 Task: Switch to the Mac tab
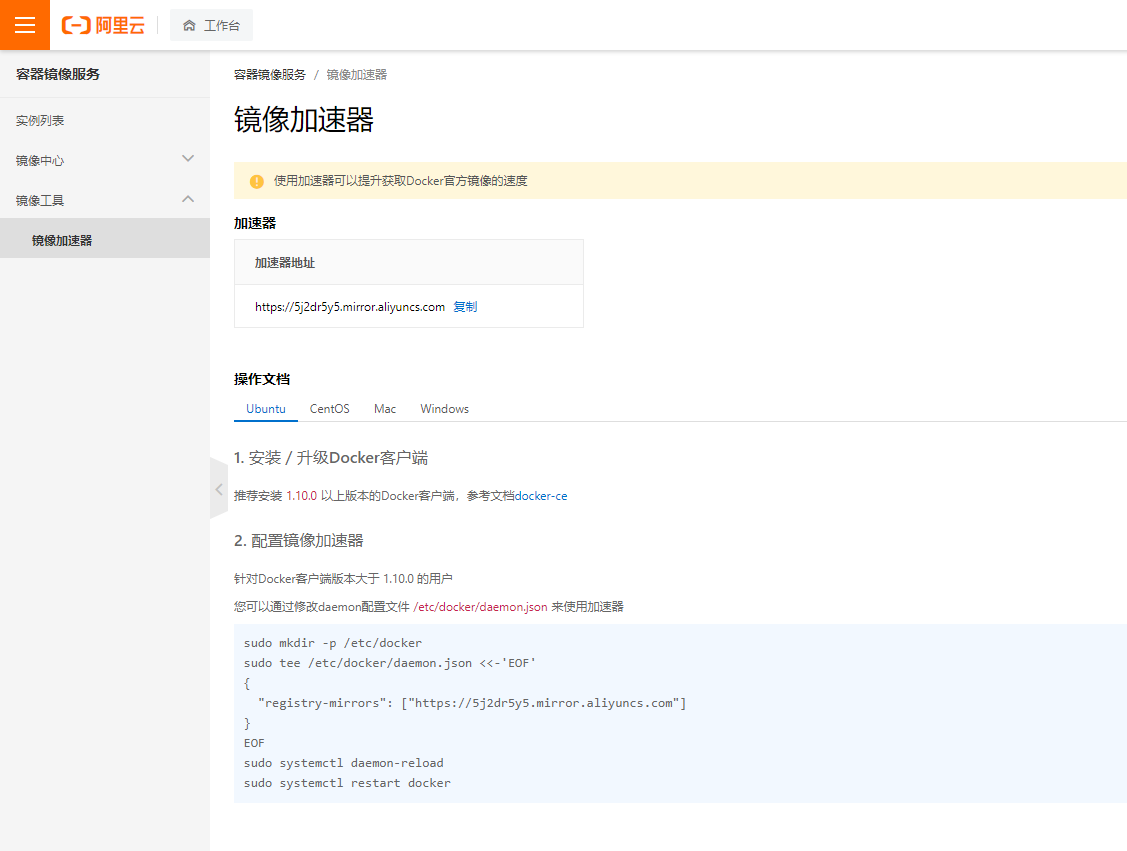pos(385,408)
